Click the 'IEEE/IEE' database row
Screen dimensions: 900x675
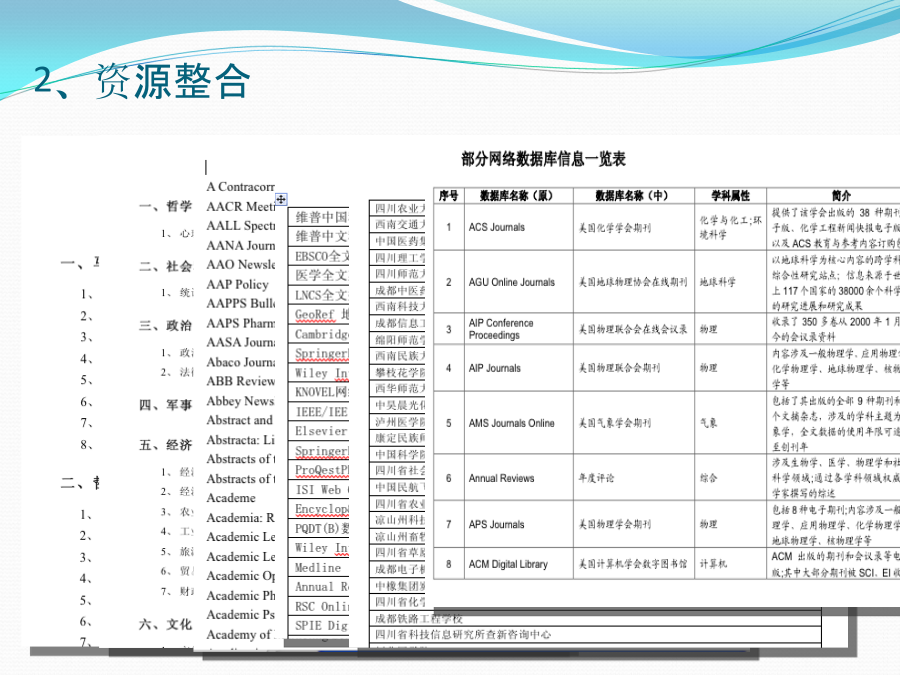319,412
